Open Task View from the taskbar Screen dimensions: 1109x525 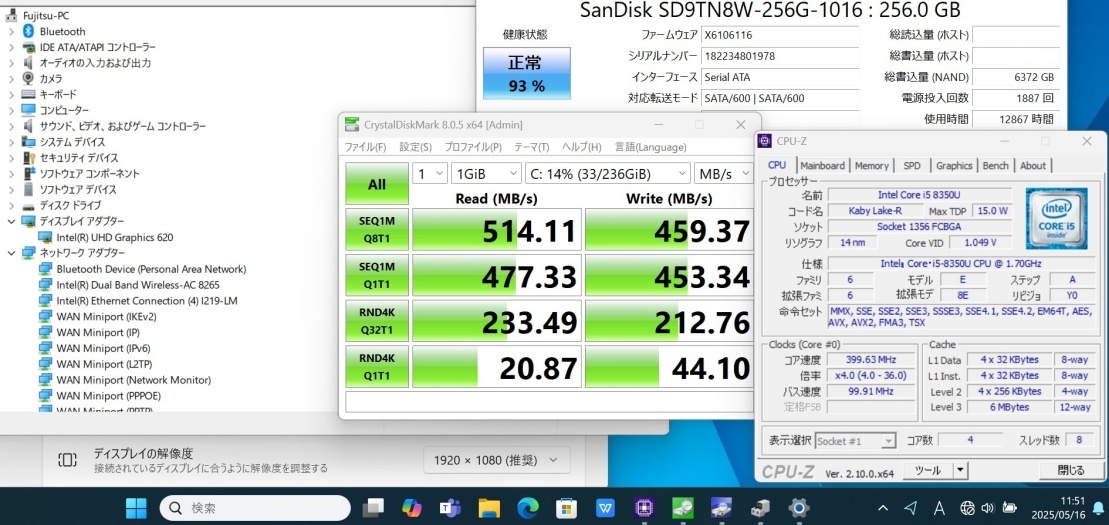click(373, 507)
